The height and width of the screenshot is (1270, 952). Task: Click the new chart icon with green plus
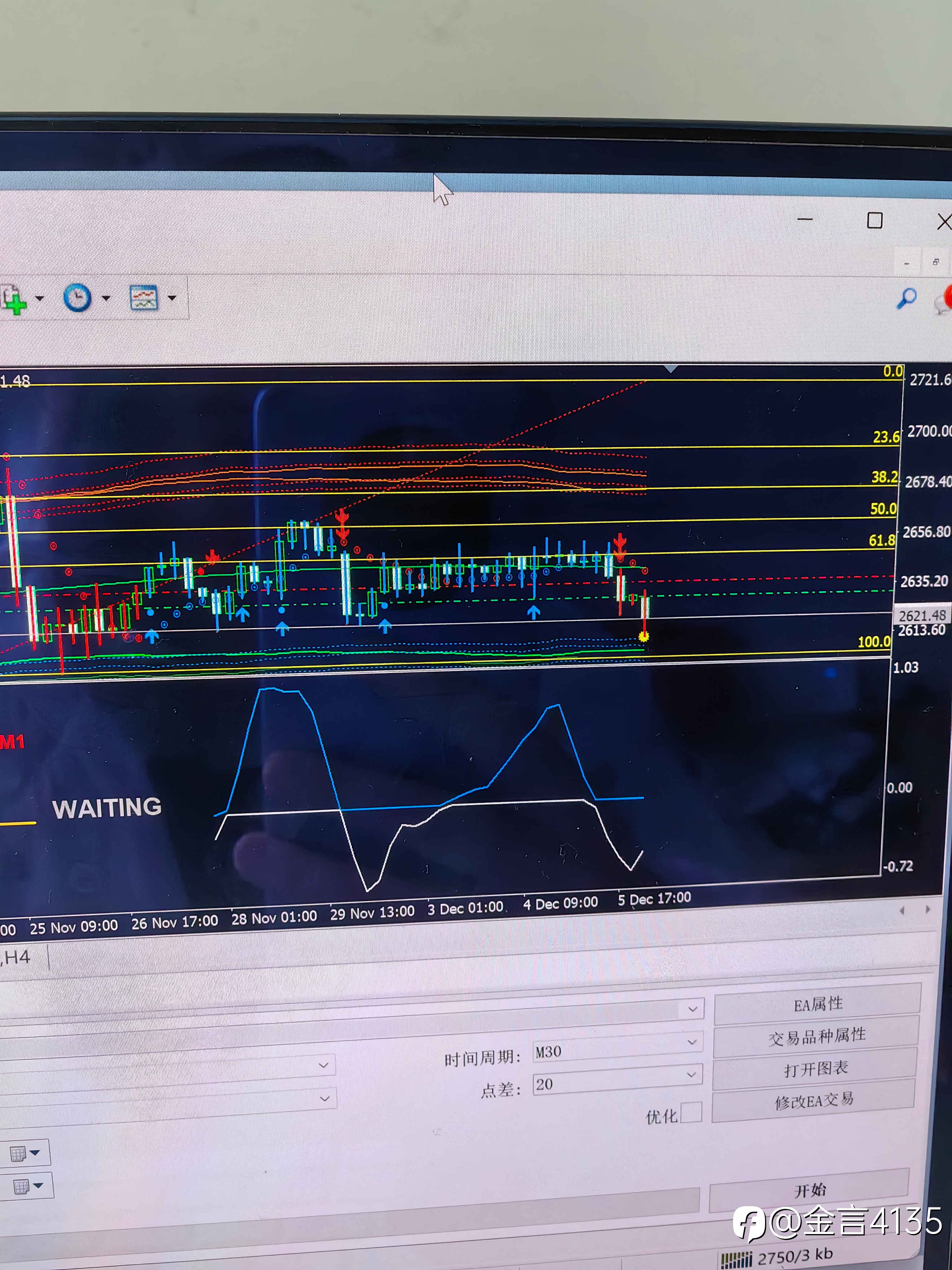pyautogui.click(x=14, y=299)
